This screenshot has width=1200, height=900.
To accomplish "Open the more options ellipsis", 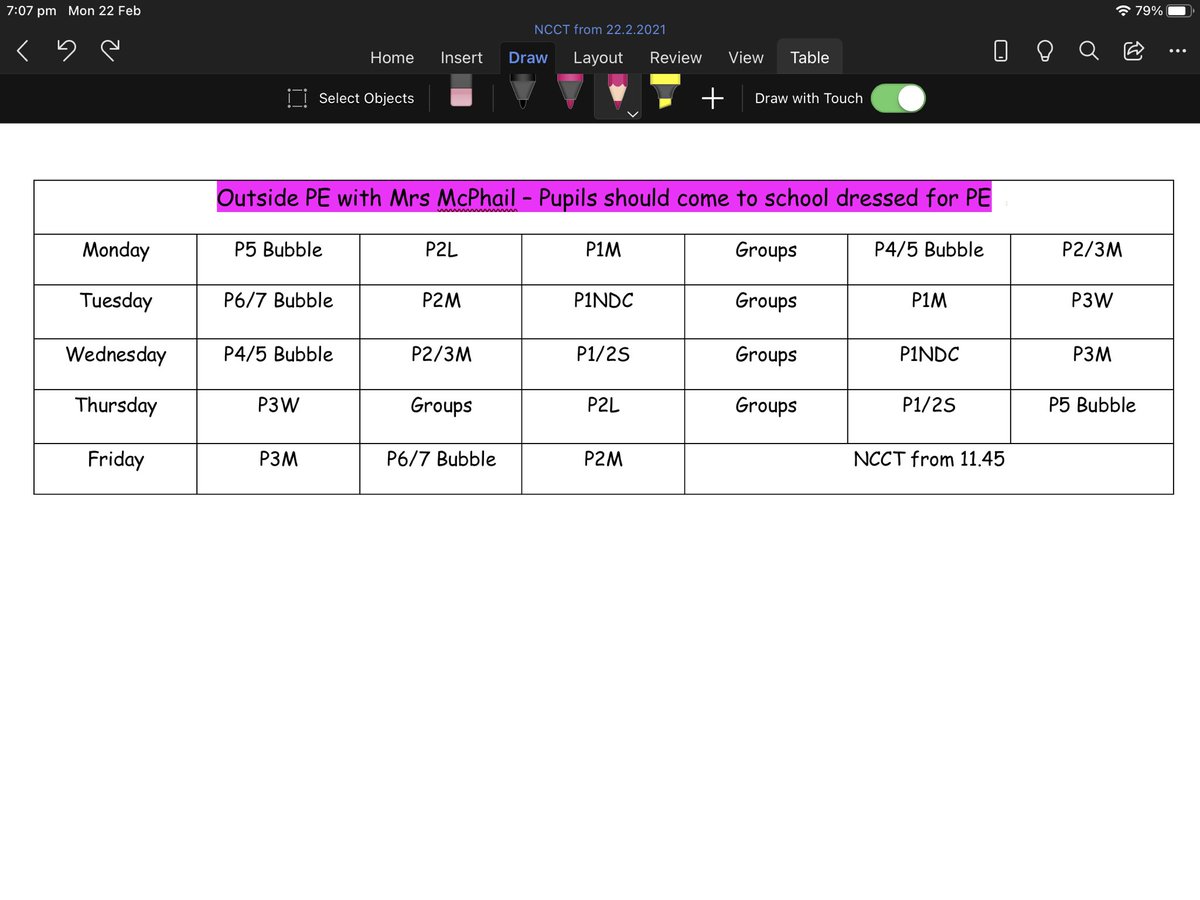I will tap(1177, 51).
